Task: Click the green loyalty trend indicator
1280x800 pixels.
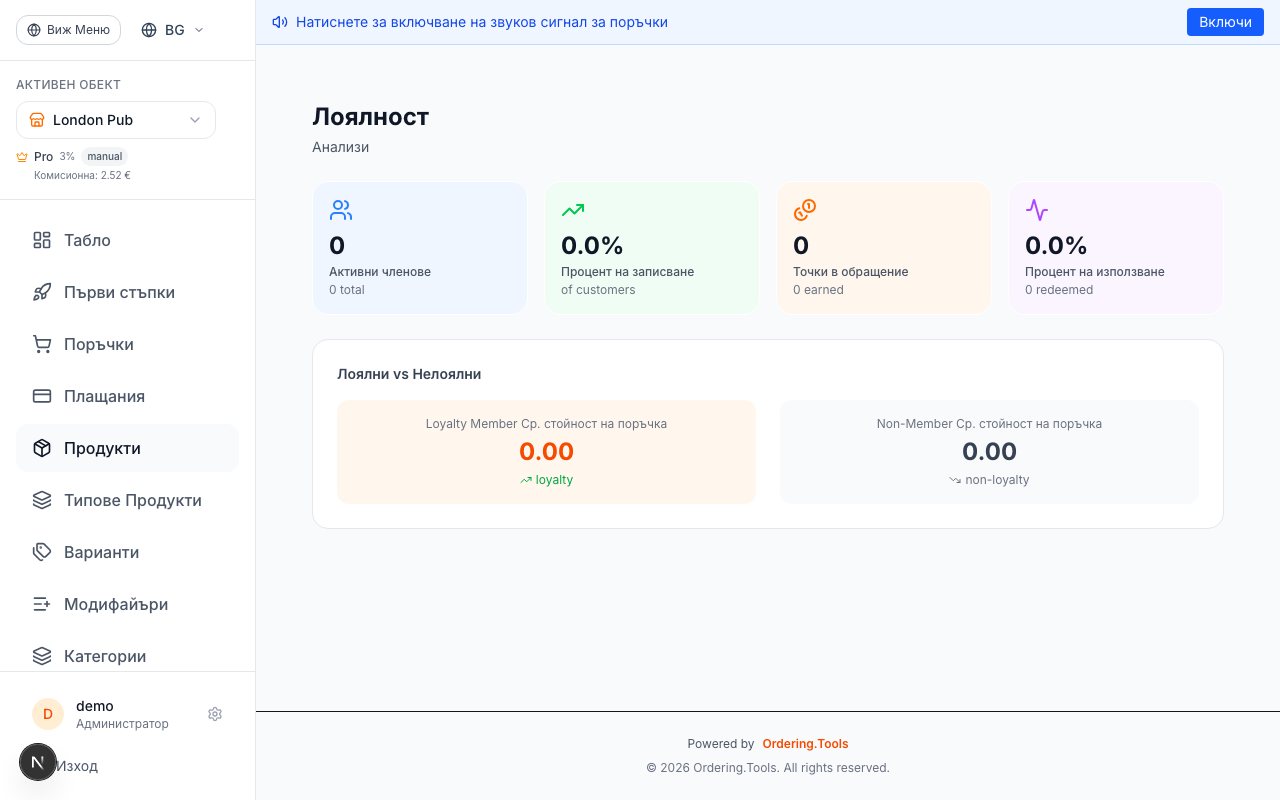Action: pyautogui.click(x=546, y=479)
